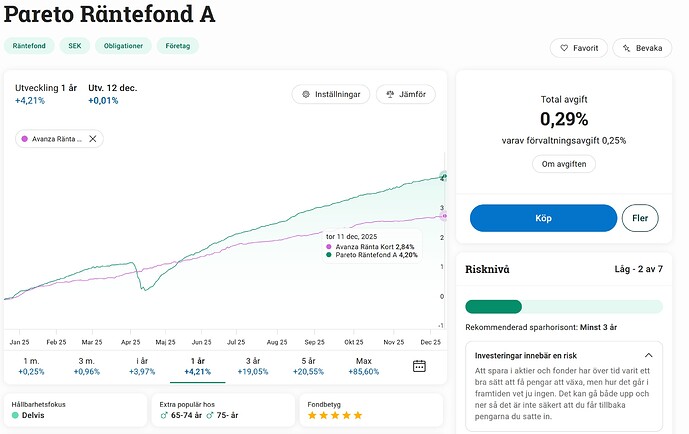
Task: Select the 3 år period tab
Action: coord(252,366)
